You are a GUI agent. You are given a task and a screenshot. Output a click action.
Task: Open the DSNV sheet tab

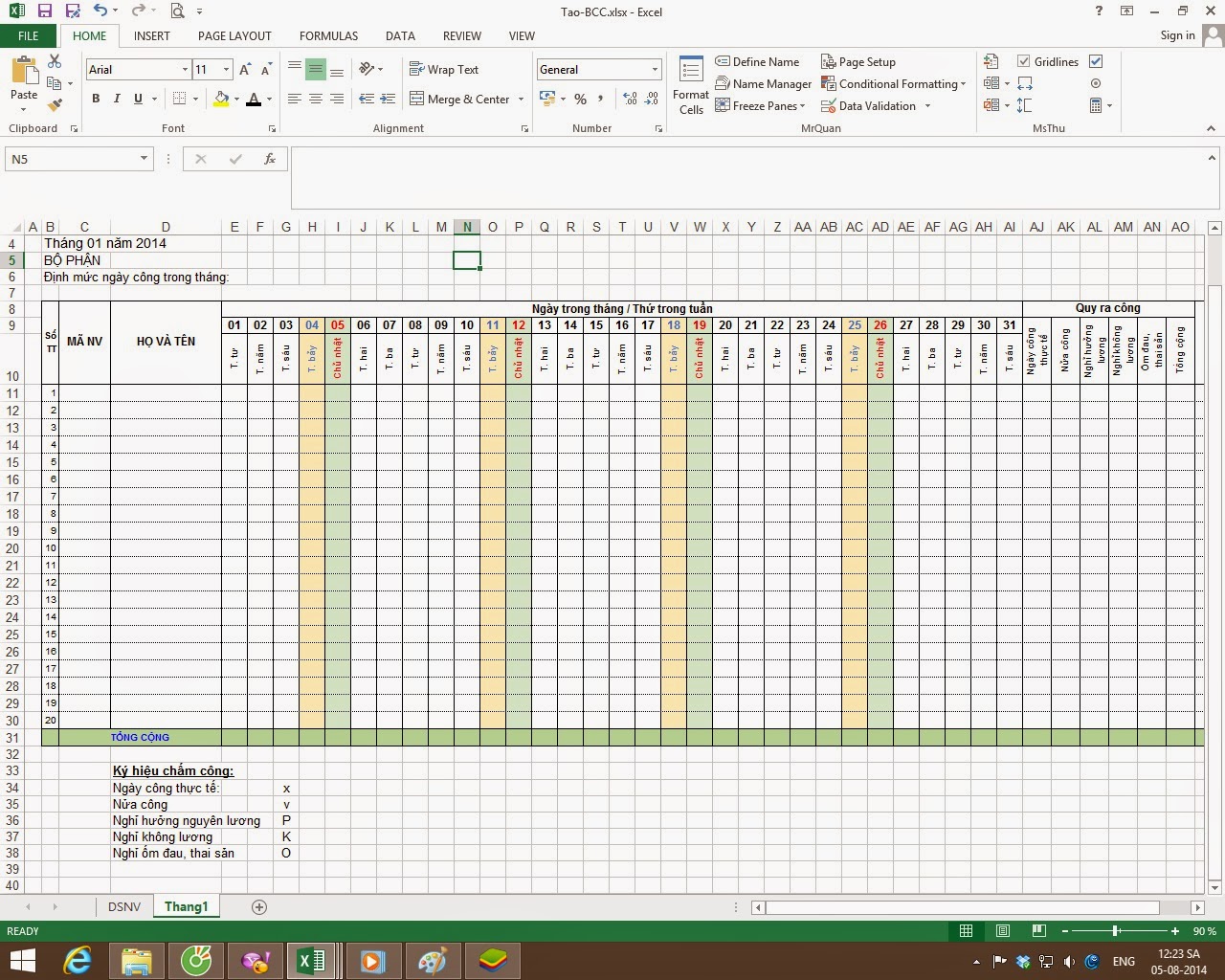pyautogui.click(x=123, y=906)
